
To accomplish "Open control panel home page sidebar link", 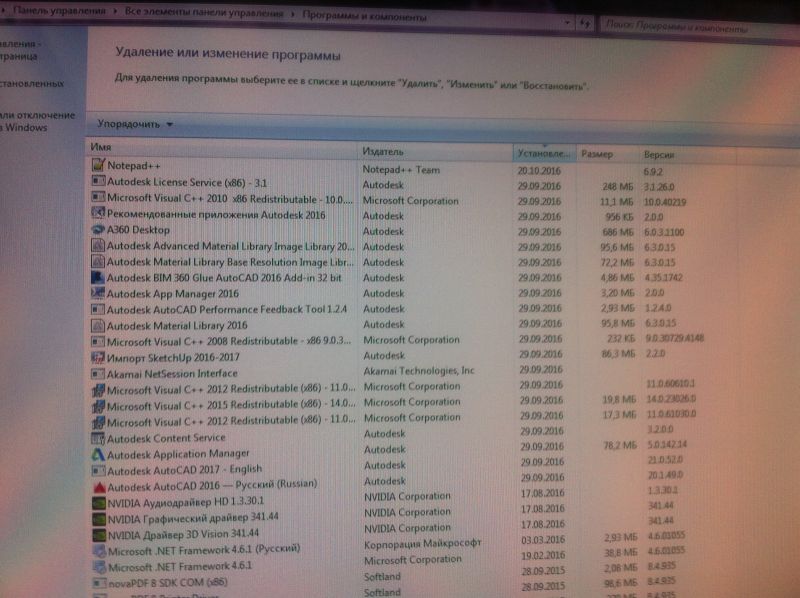I will click(19, 50).
